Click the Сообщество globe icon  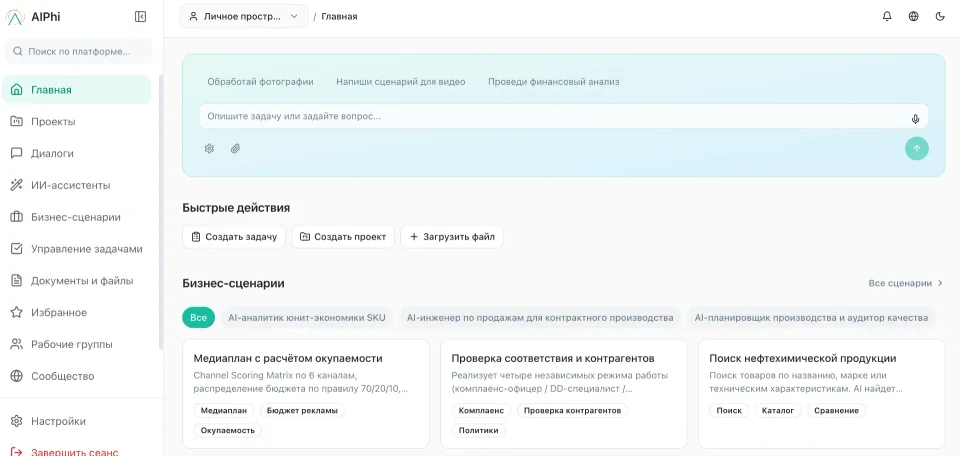17,376
